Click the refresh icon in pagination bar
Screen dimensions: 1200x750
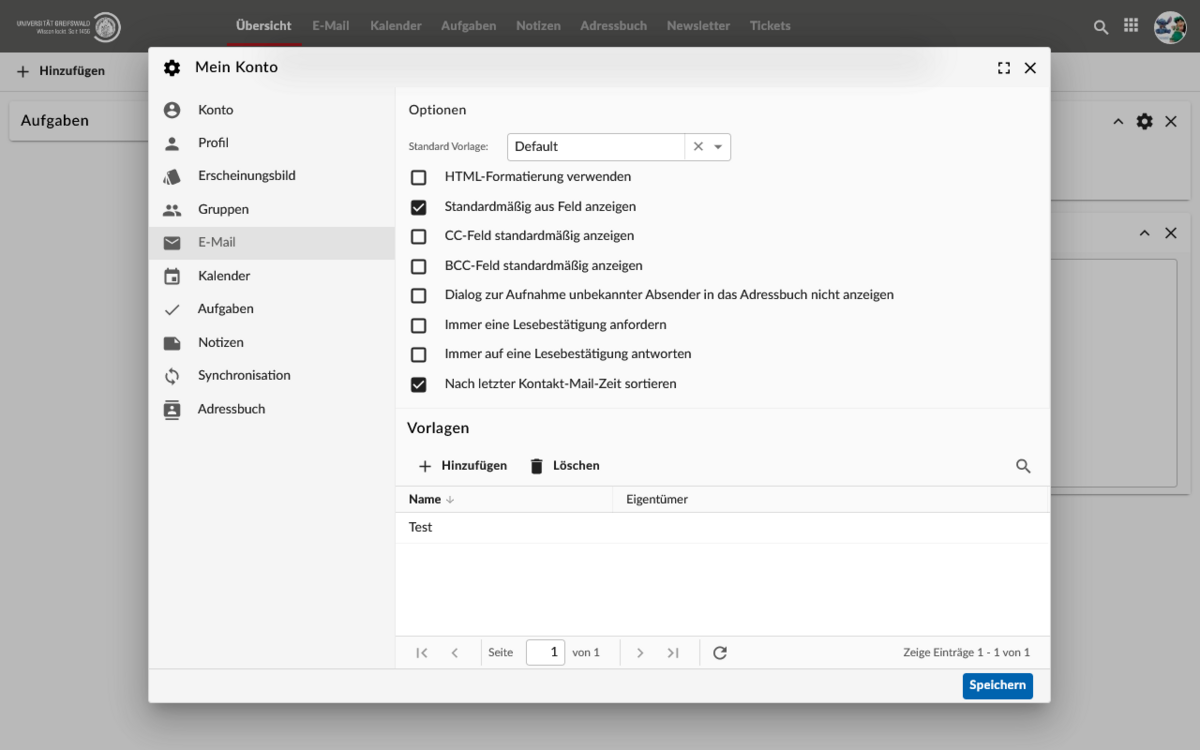click(x=719, y=653)
